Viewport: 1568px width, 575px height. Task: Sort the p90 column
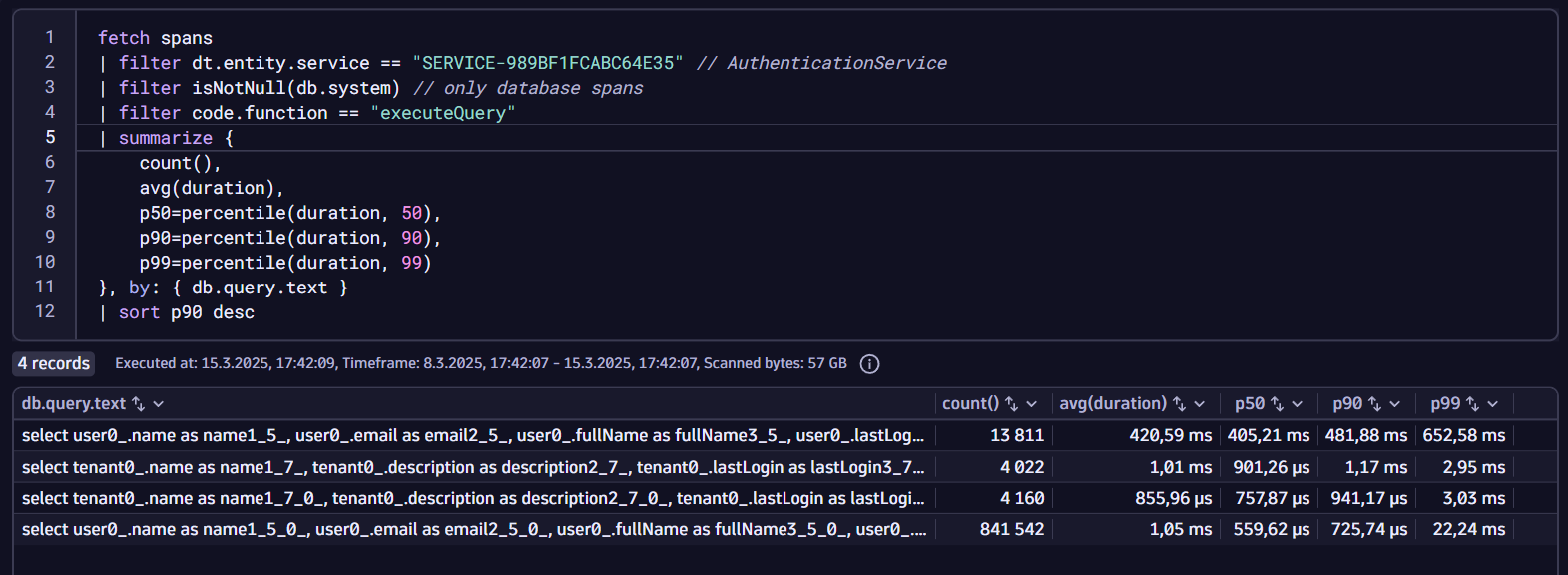tap(1374, 404)
